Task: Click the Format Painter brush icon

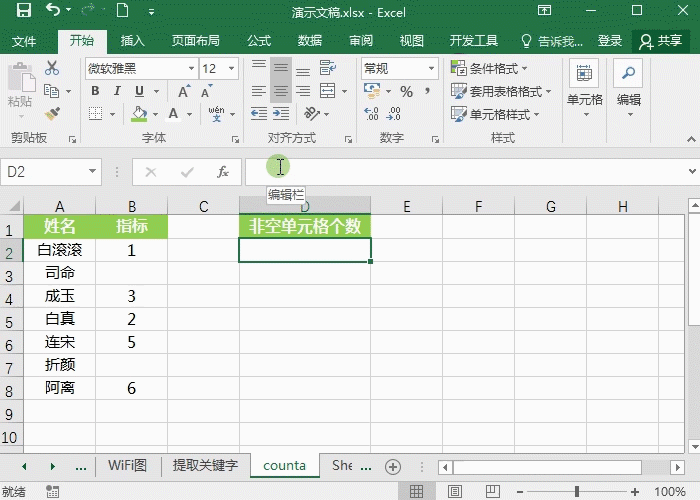Action: pyautogui.click(x=52, y=114)
